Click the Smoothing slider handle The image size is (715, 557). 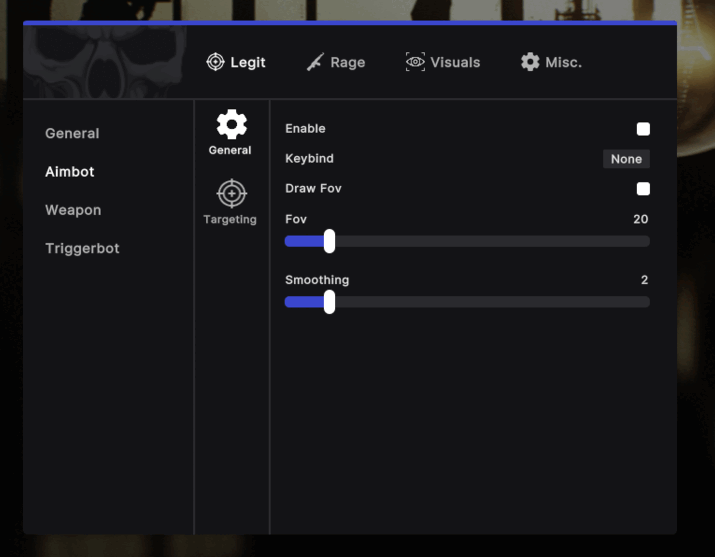point(329,302)
